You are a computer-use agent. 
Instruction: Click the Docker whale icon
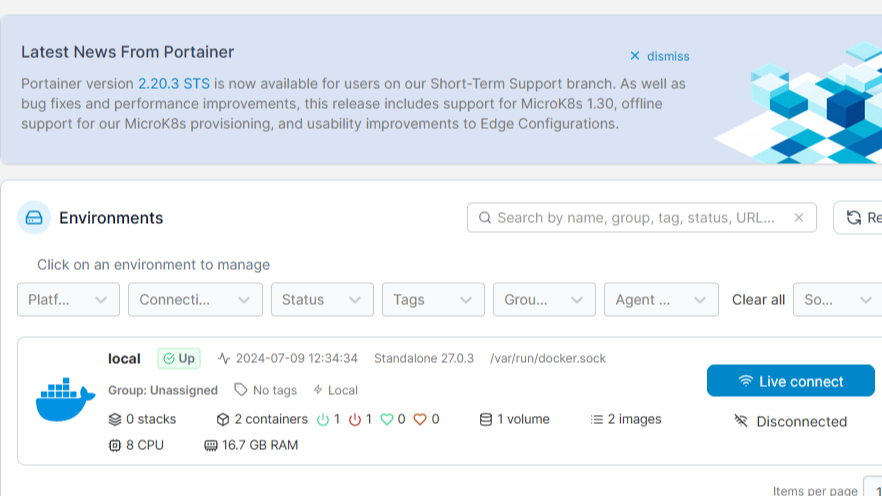(x=65, y=400)
